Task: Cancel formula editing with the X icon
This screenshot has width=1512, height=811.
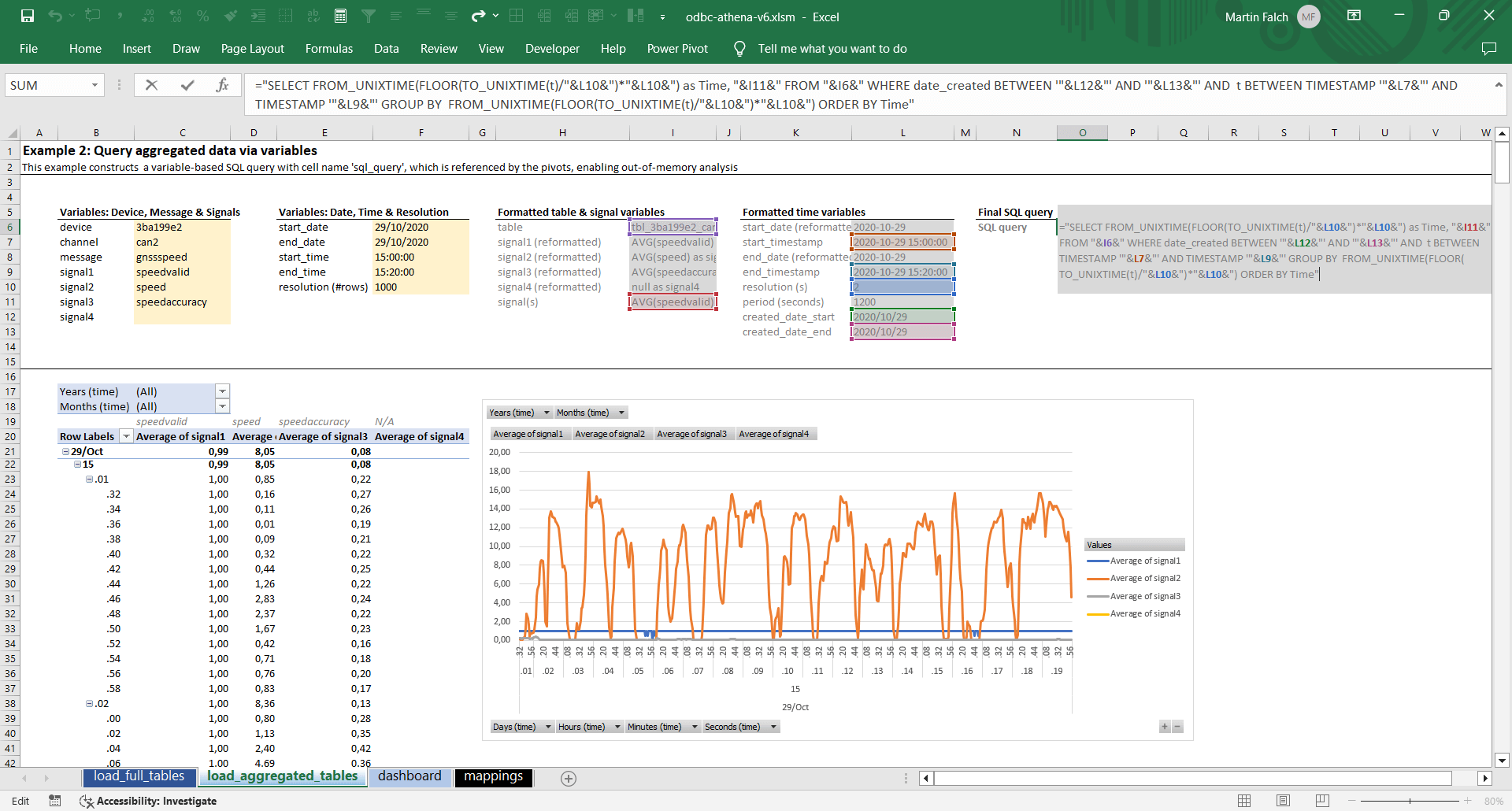Action: click(151, 84)
